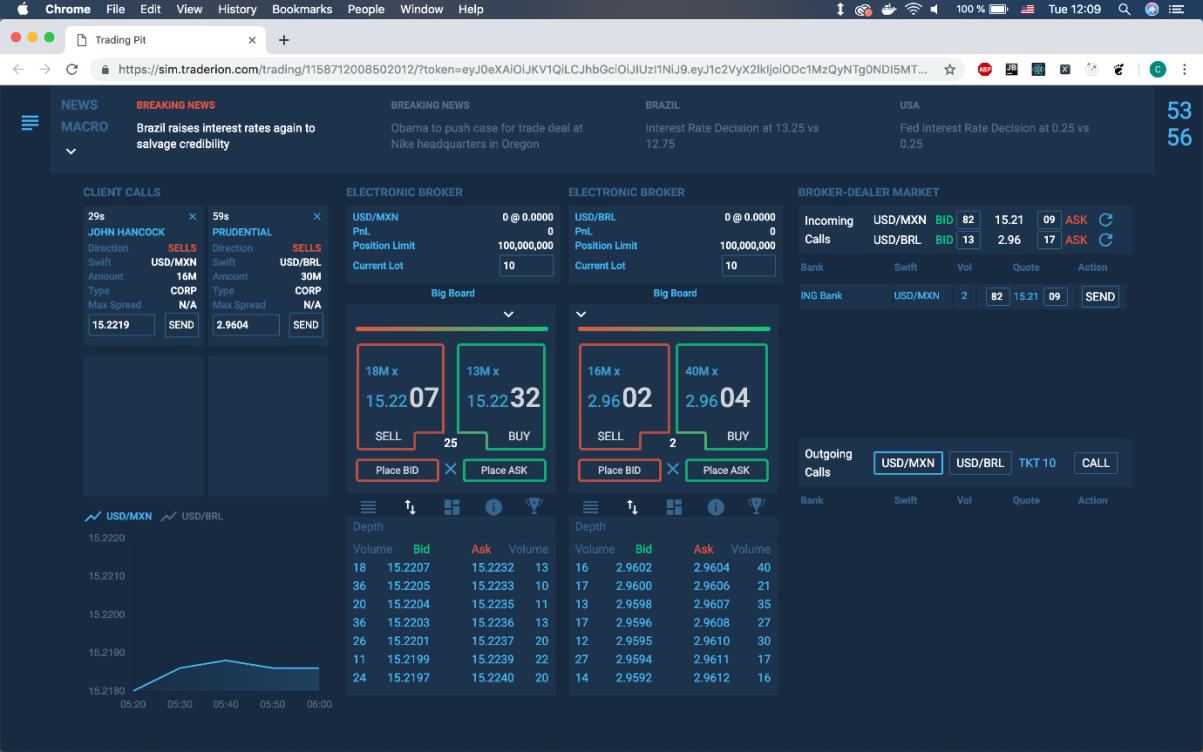
Task: Open trophy icon in USD/MXN broker
Action: click(x=534, y=507)
